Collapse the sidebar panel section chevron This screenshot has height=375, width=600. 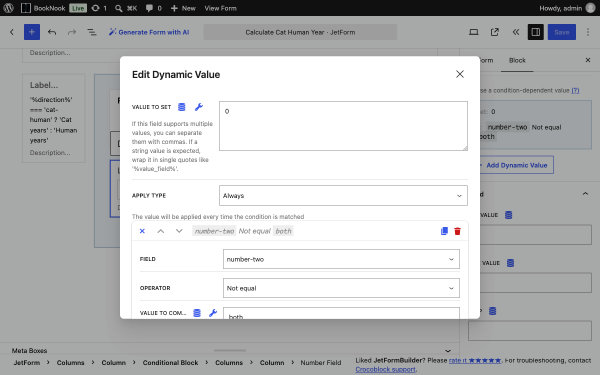585,194
